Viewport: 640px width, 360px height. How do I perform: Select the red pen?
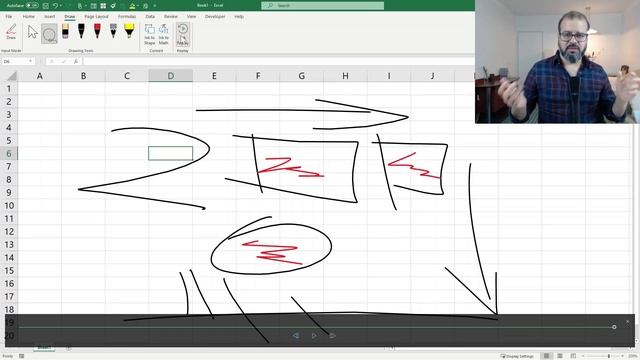[97, 31]
